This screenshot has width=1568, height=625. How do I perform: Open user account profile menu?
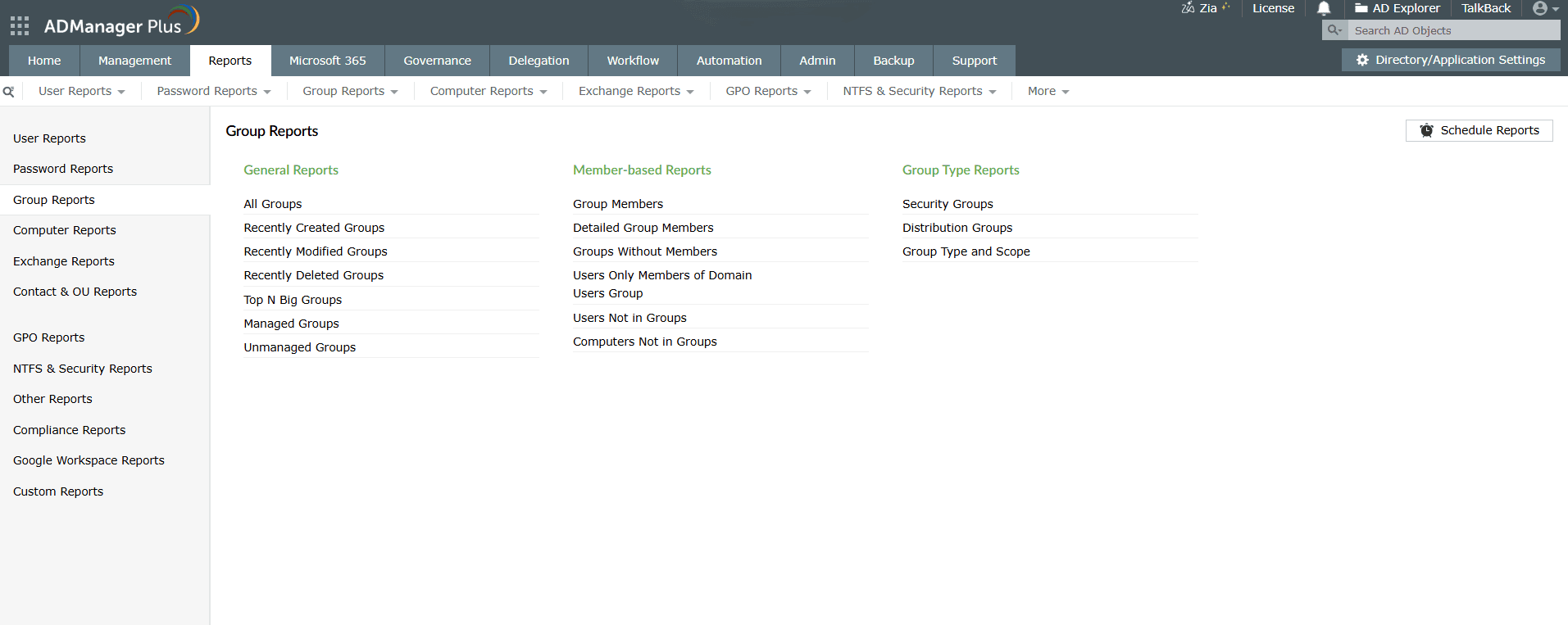1545,8
